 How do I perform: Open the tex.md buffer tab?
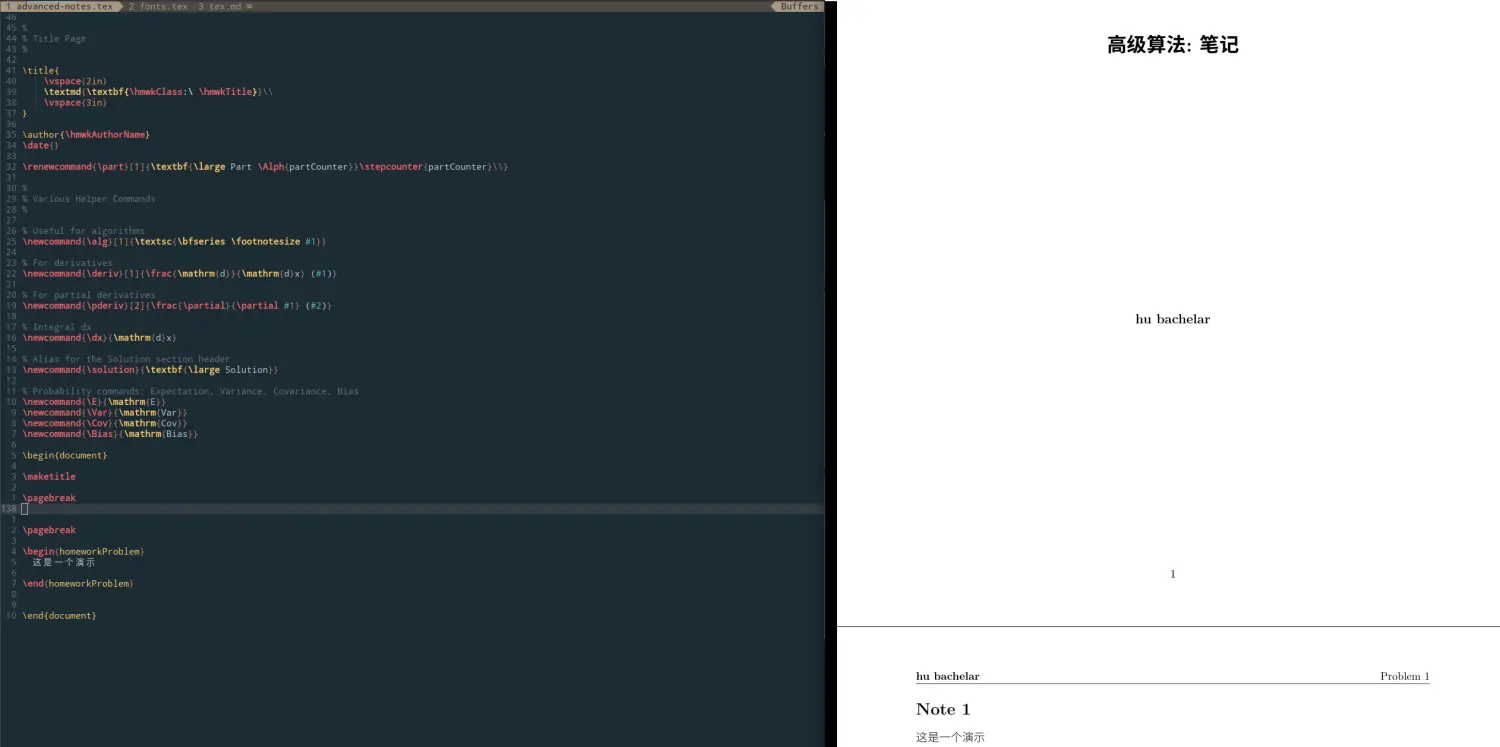point(221,6)
